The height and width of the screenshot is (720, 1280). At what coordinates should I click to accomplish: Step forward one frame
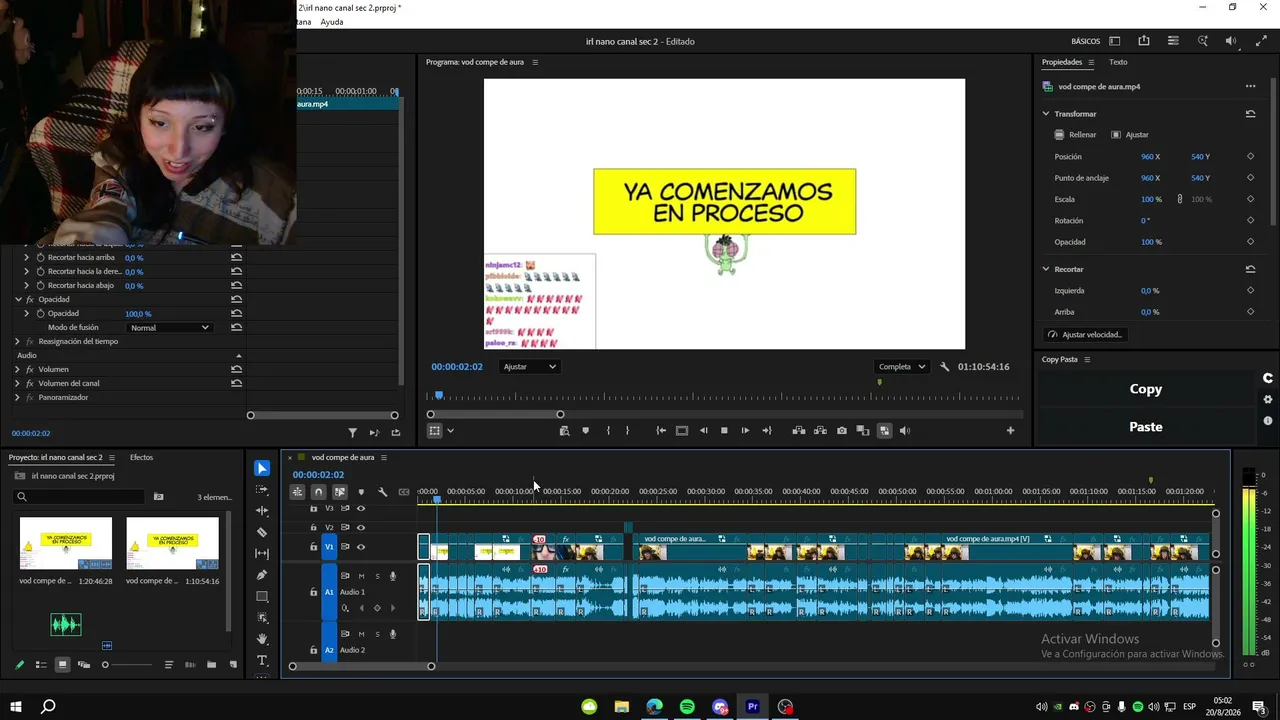(x=745, y=431)
